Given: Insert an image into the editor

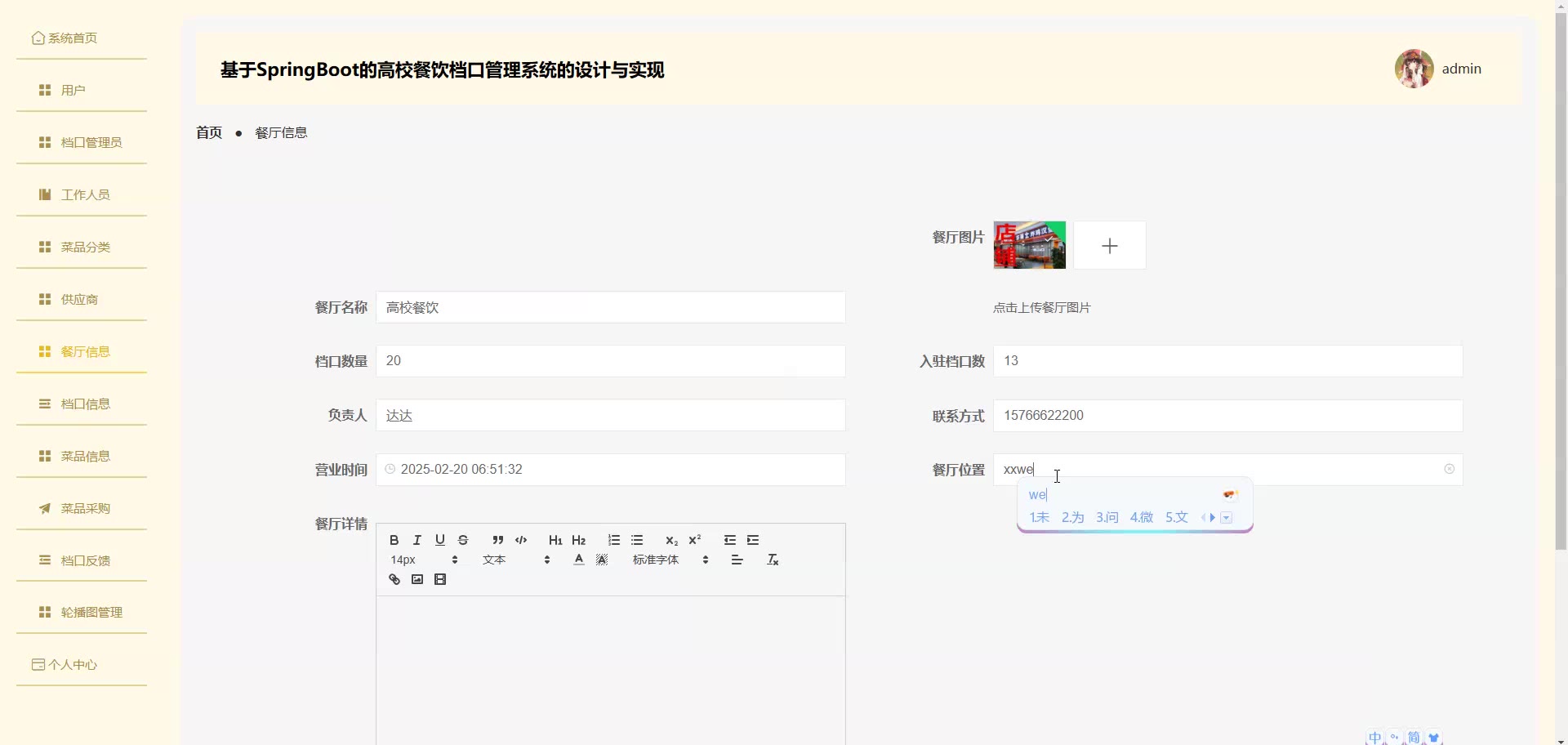Looking at the screenshot, I should tap(417, 579).
